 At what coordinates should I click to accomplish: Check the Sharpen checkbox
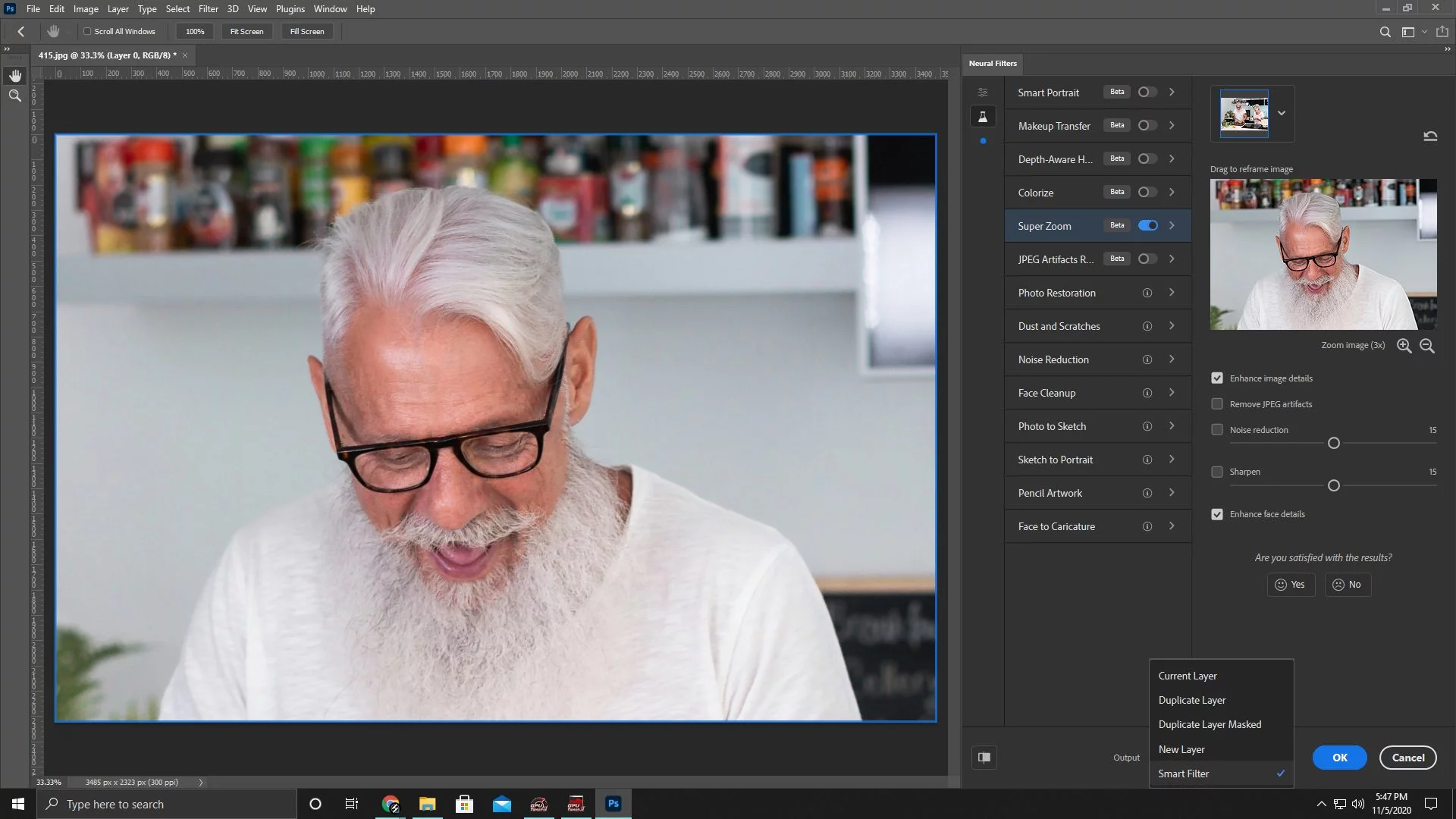[x=1217, y=472]
